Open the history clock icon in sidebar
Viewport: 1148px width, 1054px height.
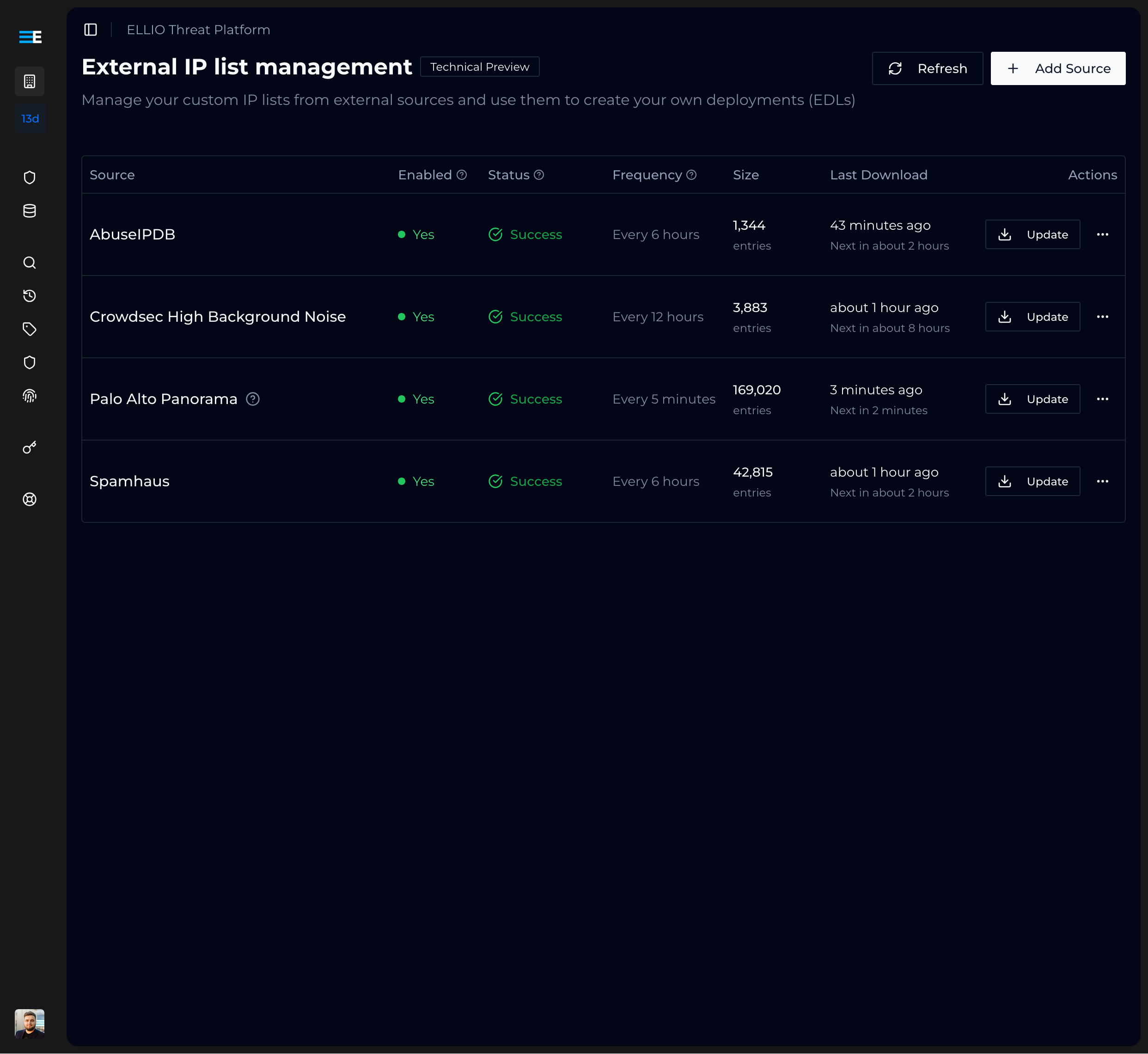pos(30,295)
